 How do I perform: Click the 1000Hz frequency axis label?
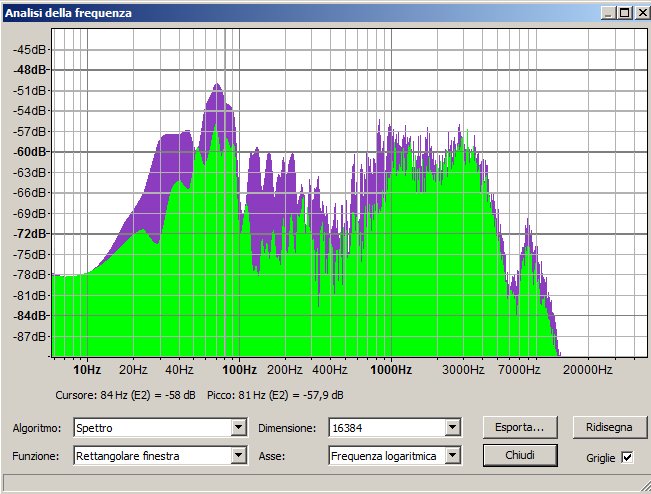coord(391,369)
